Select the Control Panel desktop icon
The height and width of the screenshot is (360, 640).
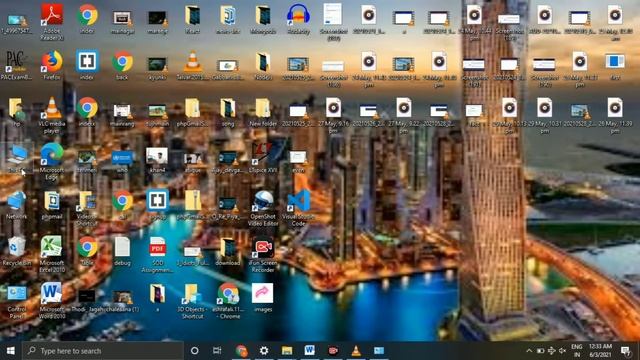[17, 301]
